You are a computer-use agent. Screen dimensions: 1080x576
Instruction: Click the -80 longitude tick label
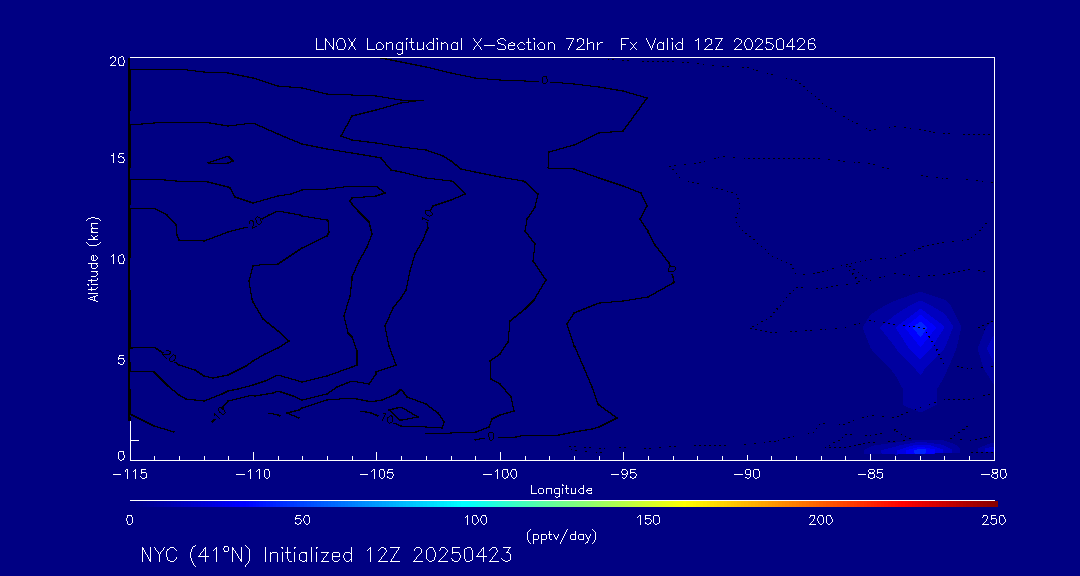(992, 473)
